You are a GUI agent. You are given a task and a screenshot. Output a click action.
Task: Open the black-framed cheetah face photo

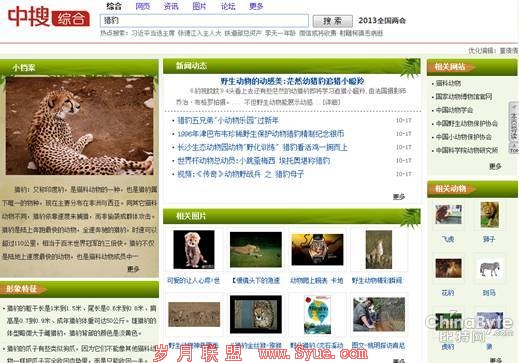point(256,314)
